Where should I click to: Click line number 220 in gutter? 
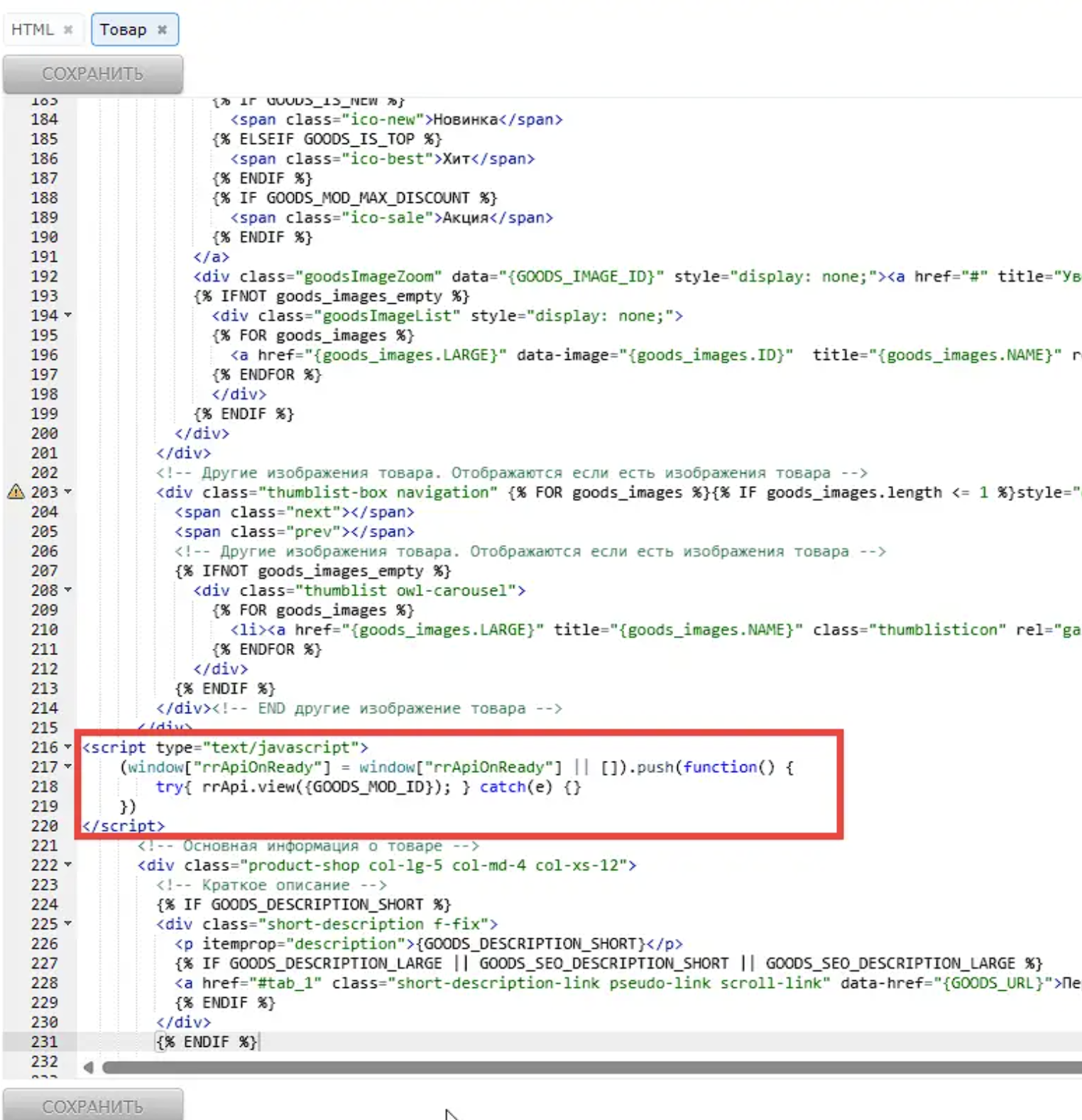(44, 826)
